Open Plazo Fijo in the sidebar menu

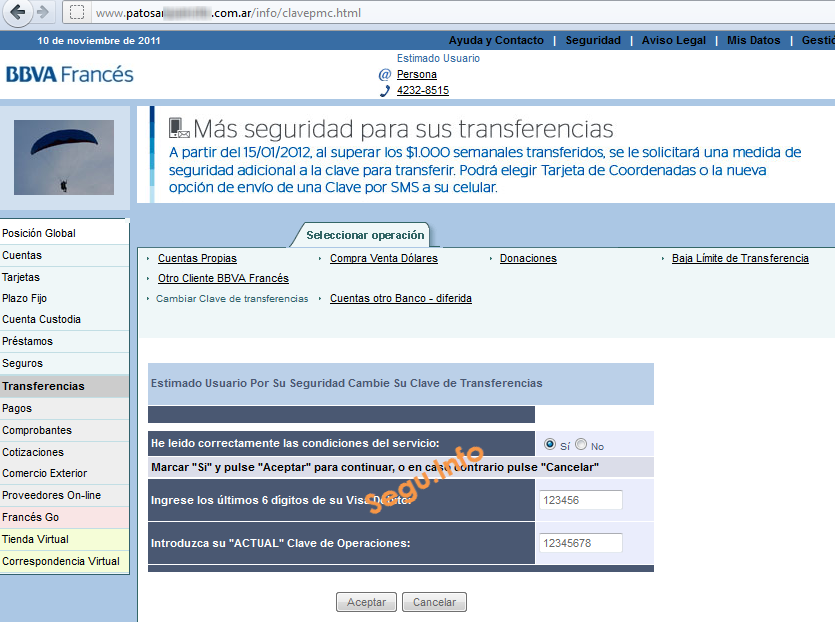click(64, 298)
